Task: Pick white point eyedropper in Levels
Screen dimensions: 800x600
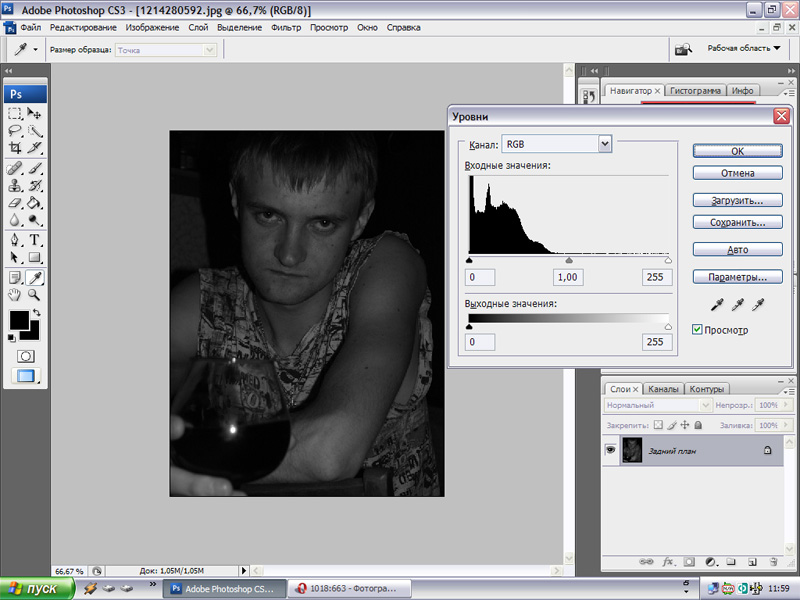Action: [x=758, y=305]
